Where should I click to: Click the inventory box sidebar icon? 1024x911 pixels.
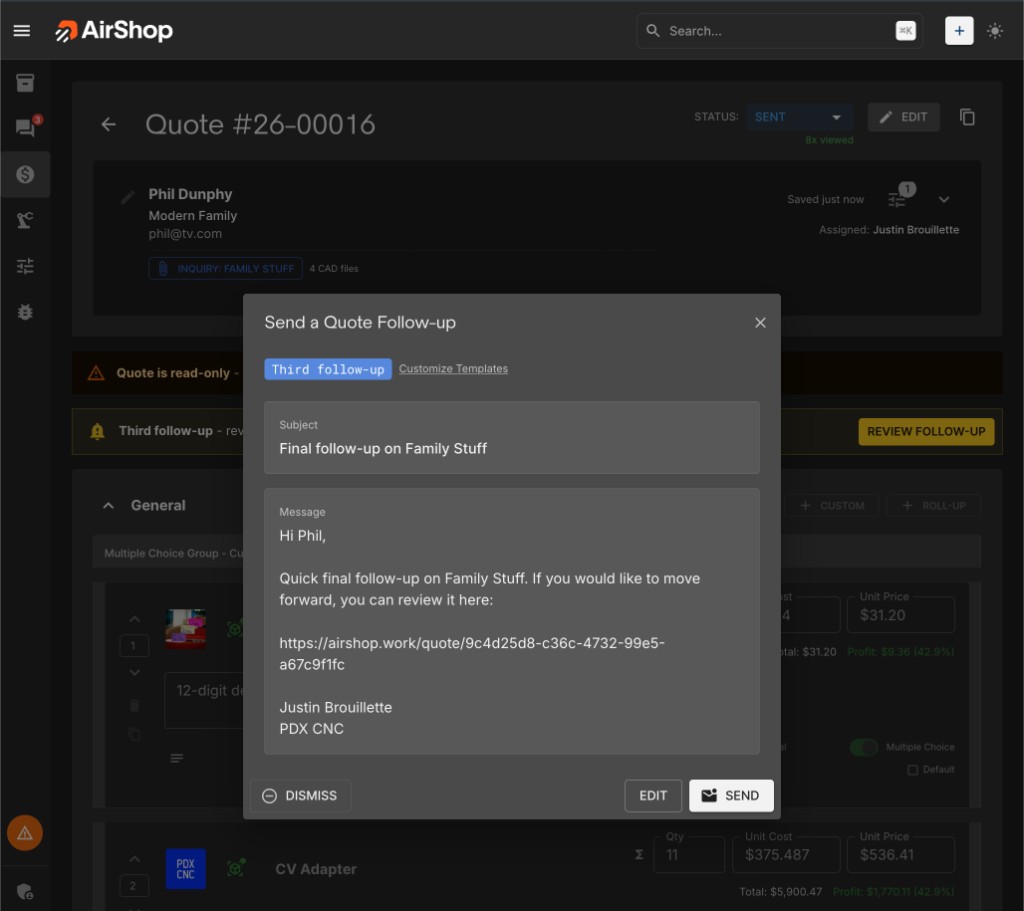tap(25, 83)
